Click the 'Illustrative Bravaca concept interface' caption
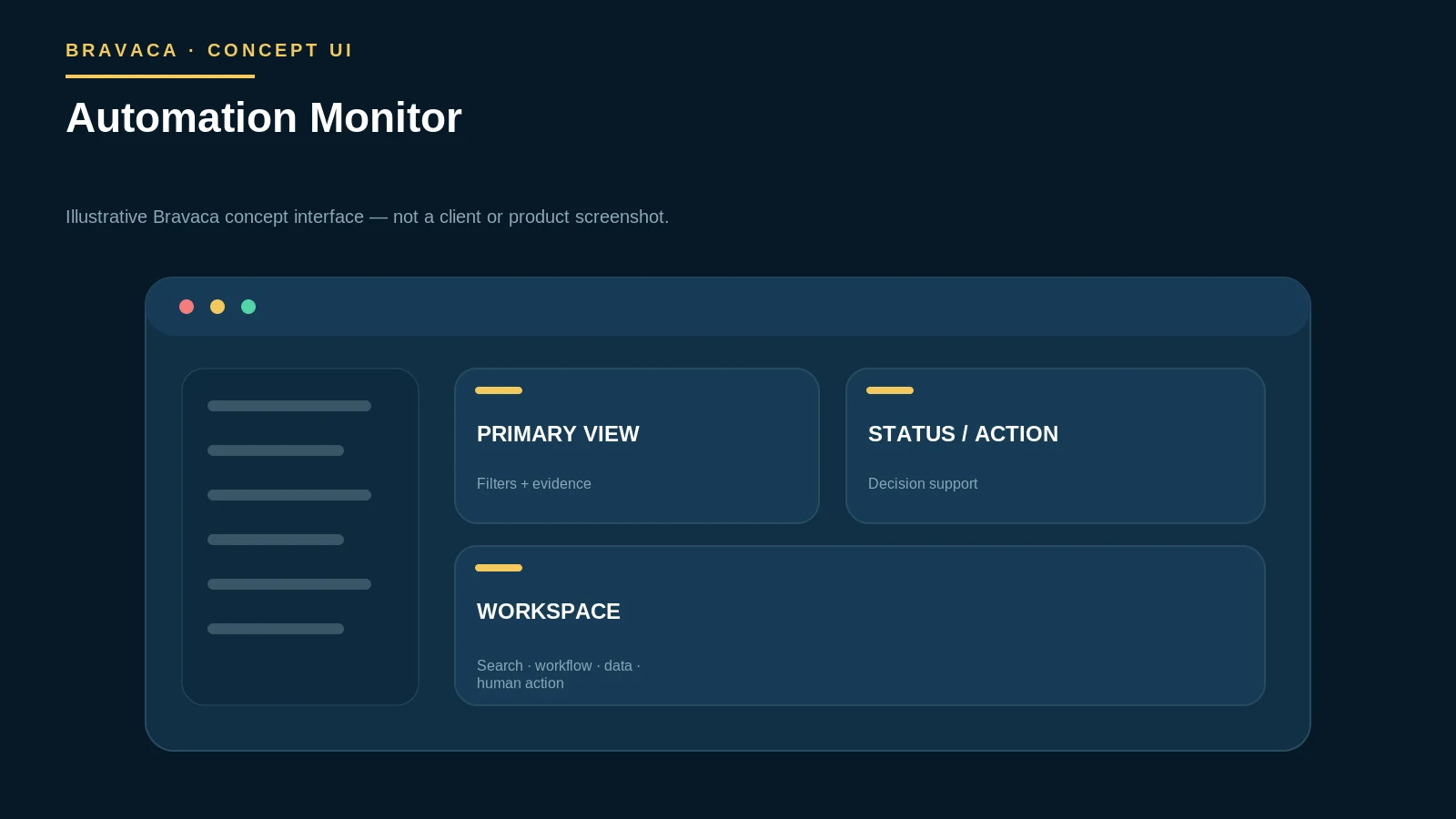This screenshot has height=819, width=1456. point(367,217)
